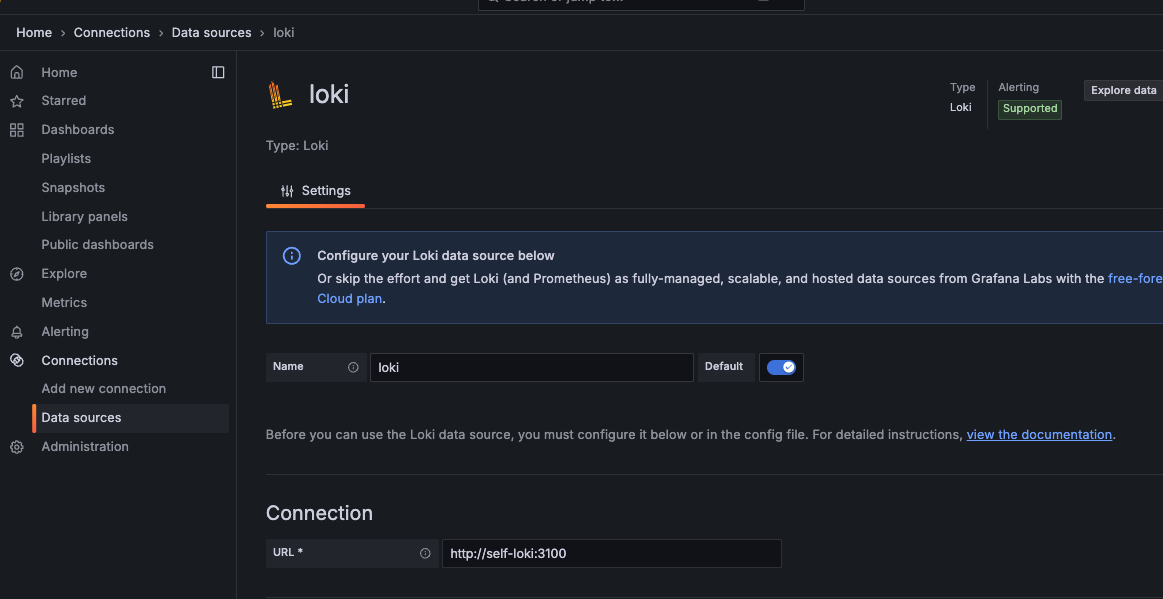Open the Settings tab
This screenshot has width=1163, height=599.
coord(315,191)
